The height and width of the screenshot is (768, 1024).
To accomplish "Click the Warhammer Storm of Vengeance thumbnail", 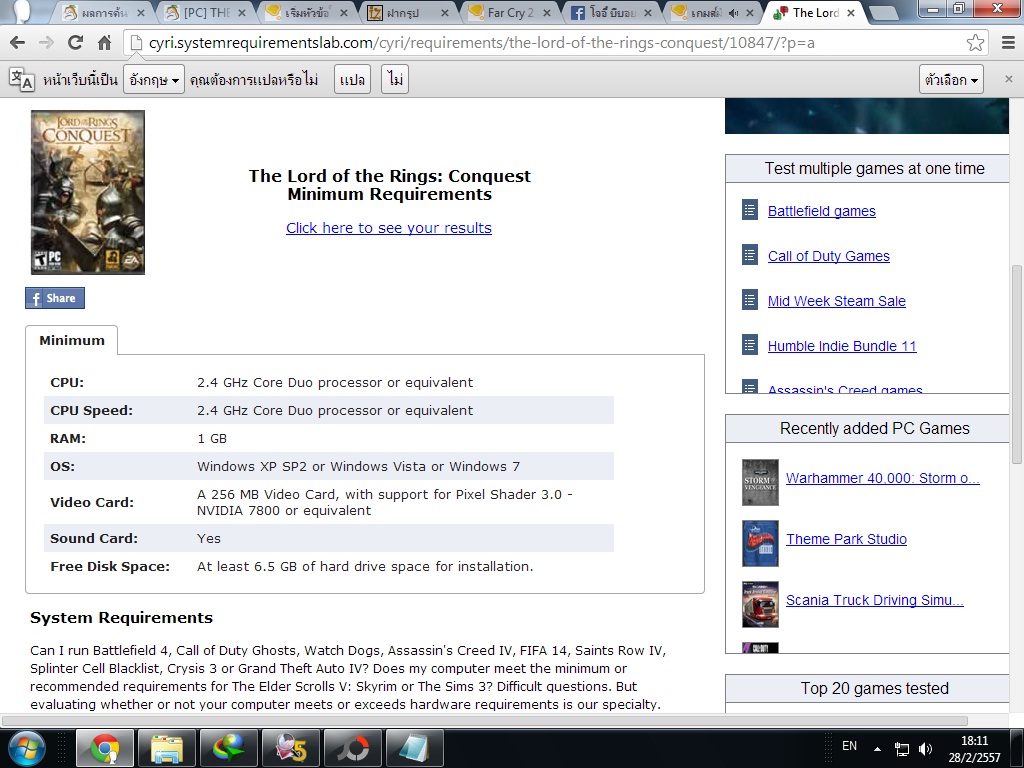I will point(760,483).
